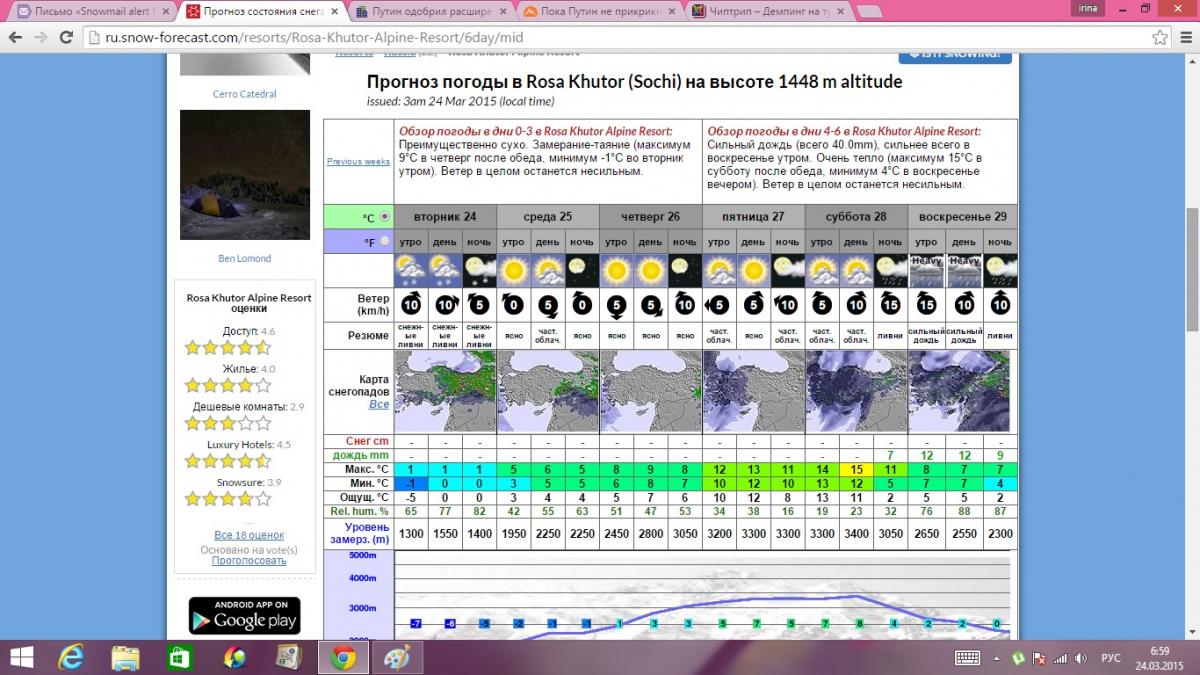Click the пятница 27 day header
The width and height of the screenshot is (1200, 675).
tap(753, 217)
